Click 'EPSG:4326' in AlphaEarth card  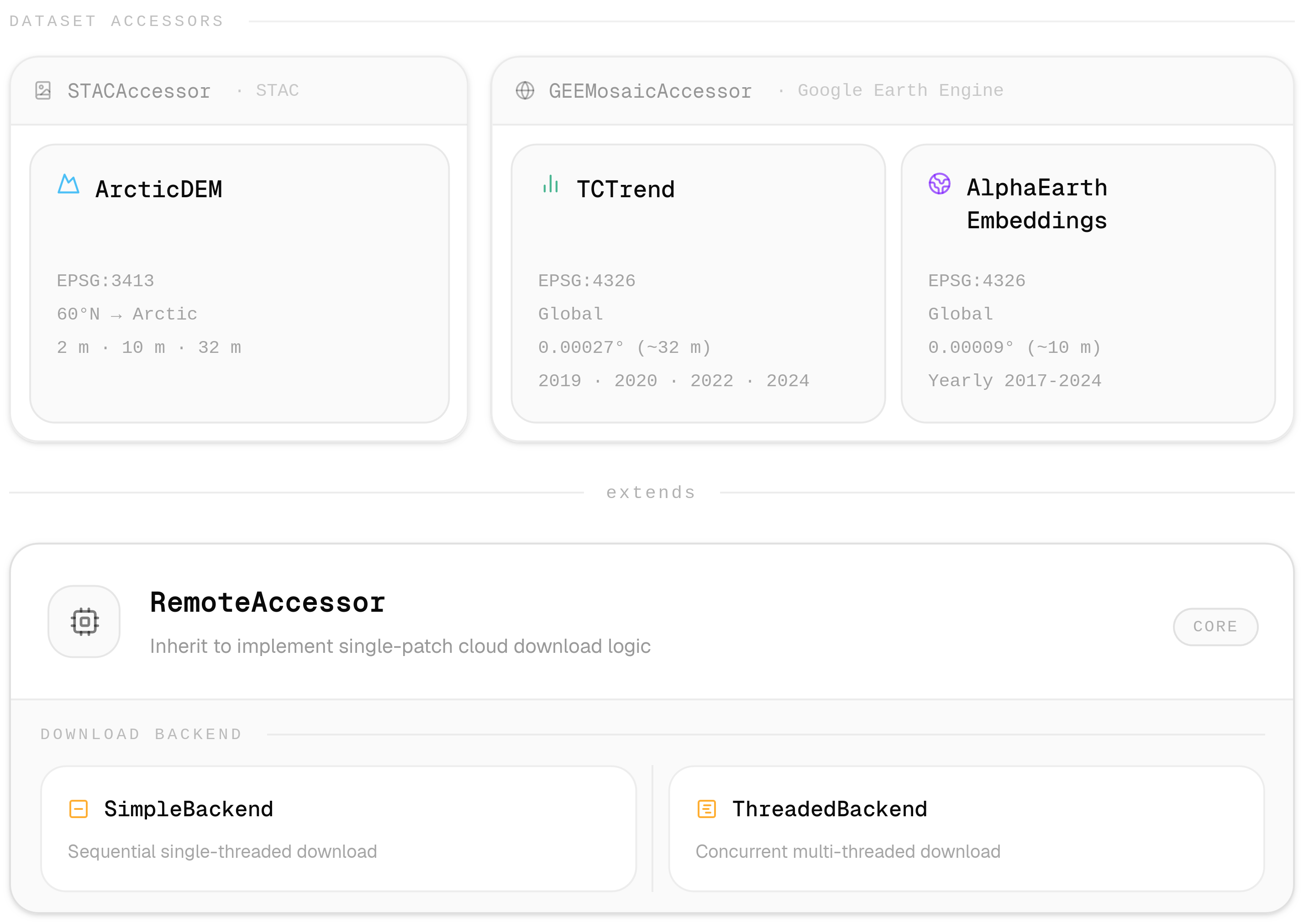click(x=977, y=281)
